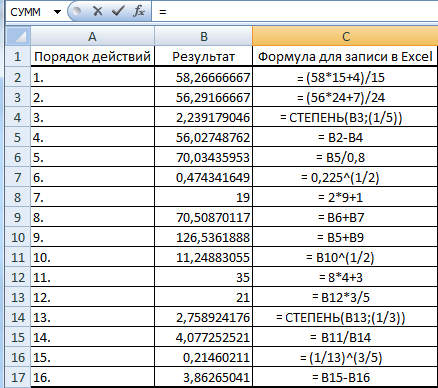The height and width of the screenshot is (388, 438).
Task: Select row 1 header
Action: pyautogui.click(x=18, y=56)
